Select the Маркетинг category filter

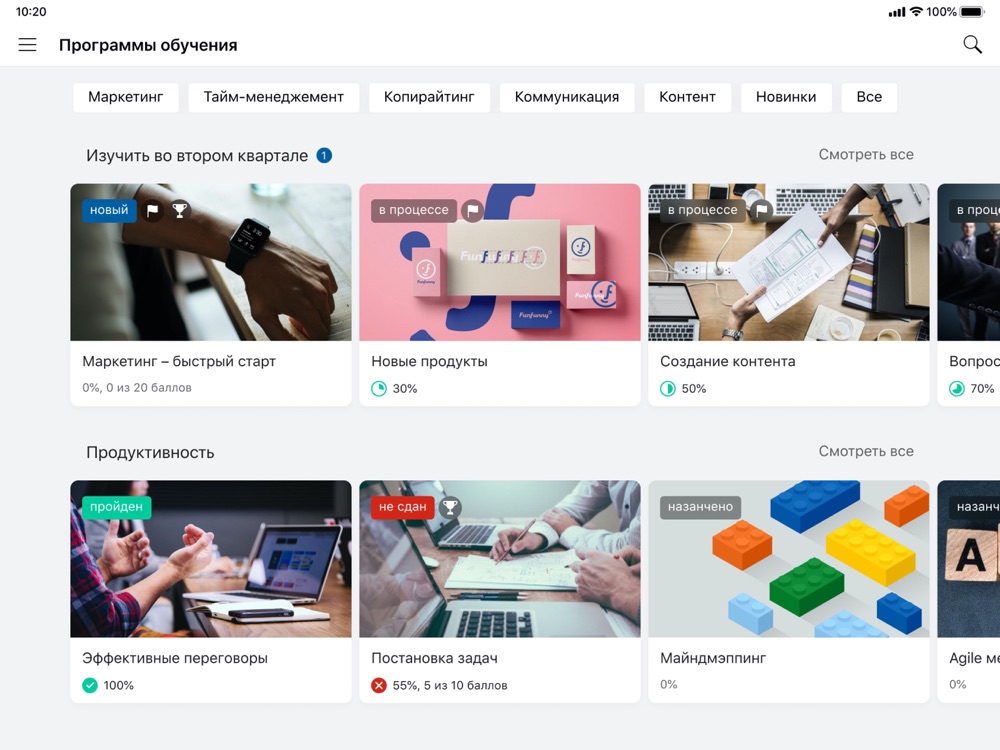click(126, 97)
